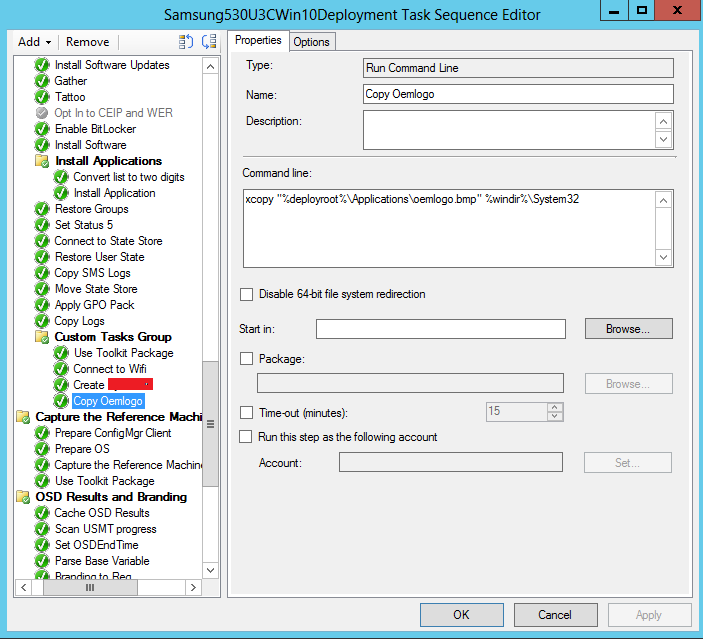
Task: Click the move step down toolbar icon
Action: [208, 41]
